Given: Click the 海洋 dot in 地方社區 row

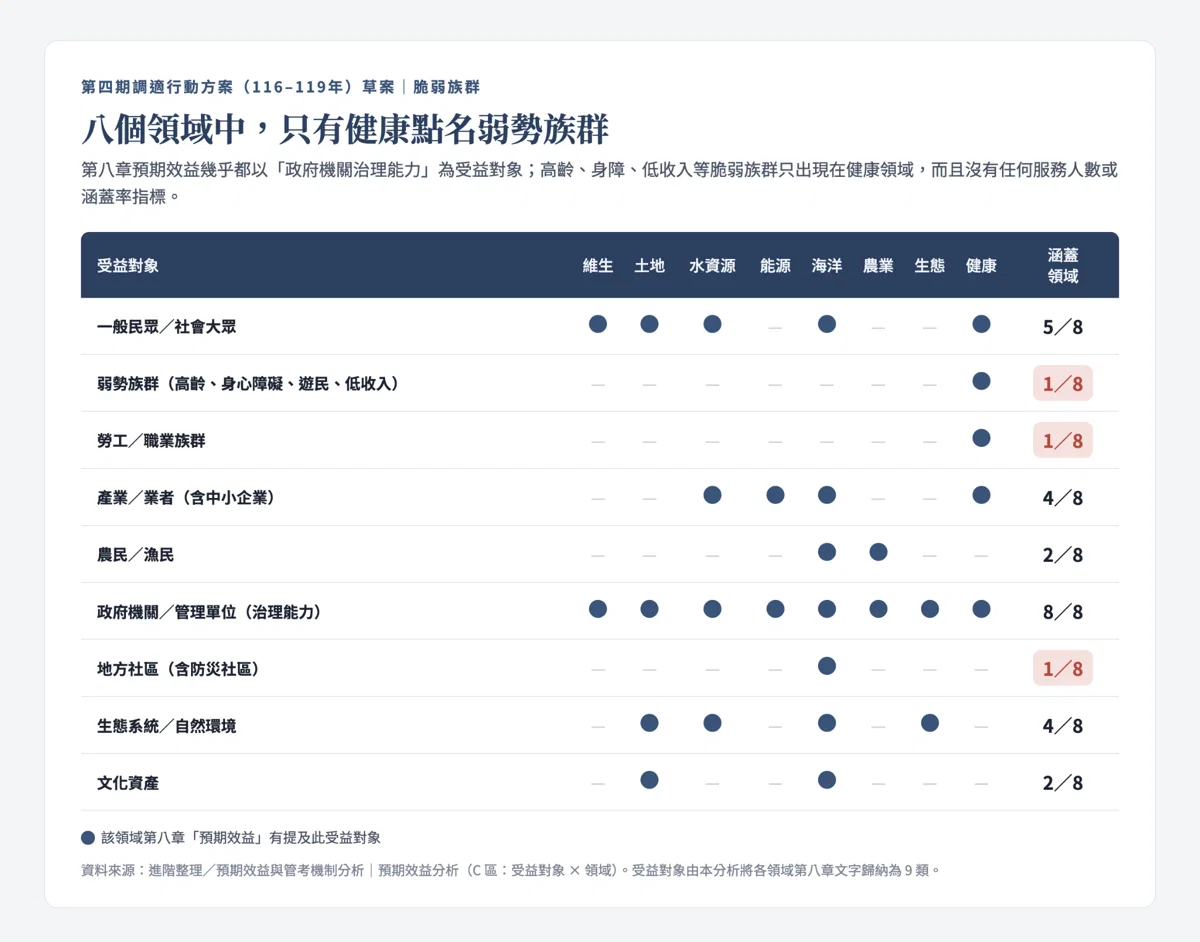Looking at the screenshot, I should (827, 666).
